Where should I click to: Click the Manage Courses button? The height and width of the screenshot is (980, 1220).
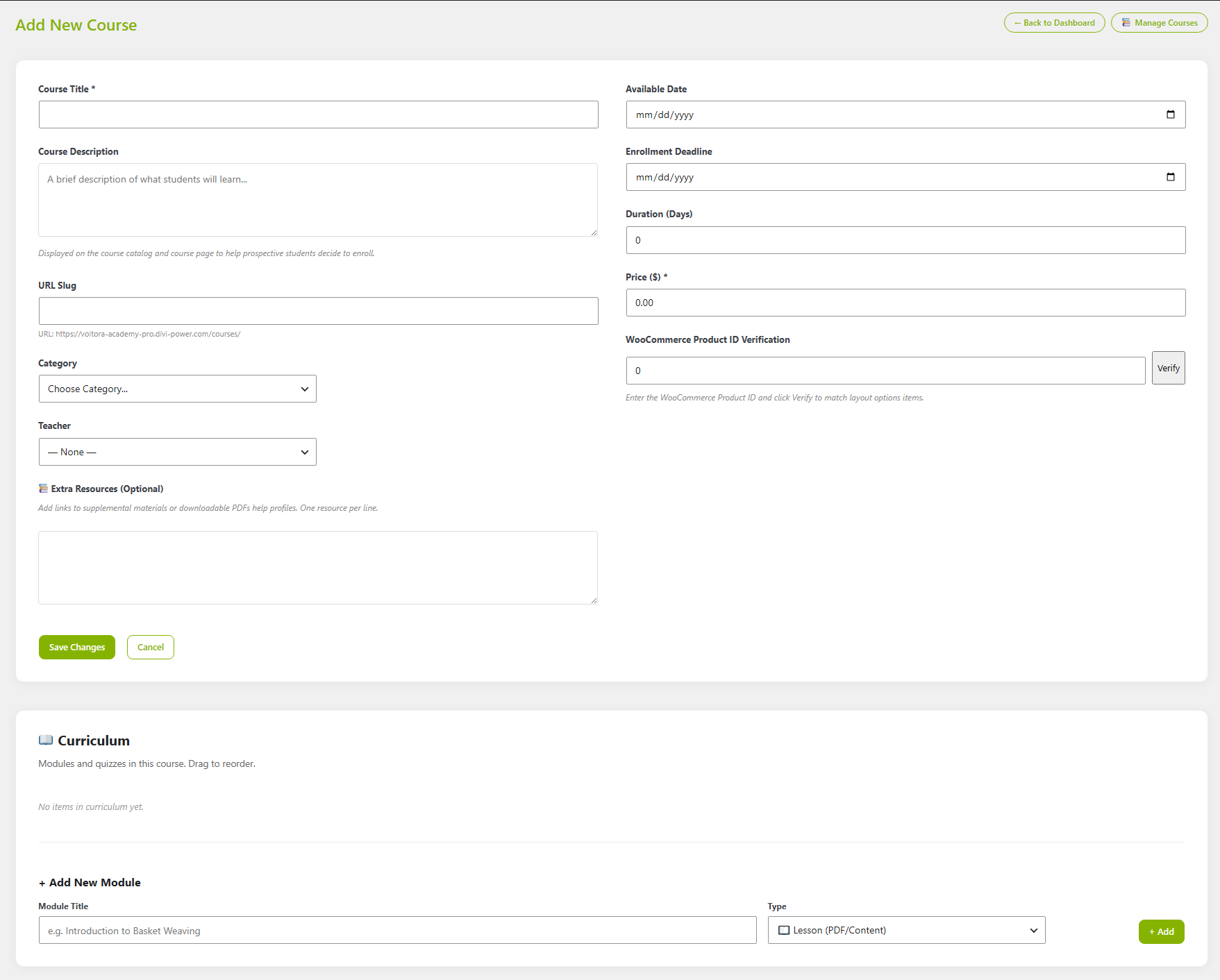pyautogui.click(x=1159, y=23)
